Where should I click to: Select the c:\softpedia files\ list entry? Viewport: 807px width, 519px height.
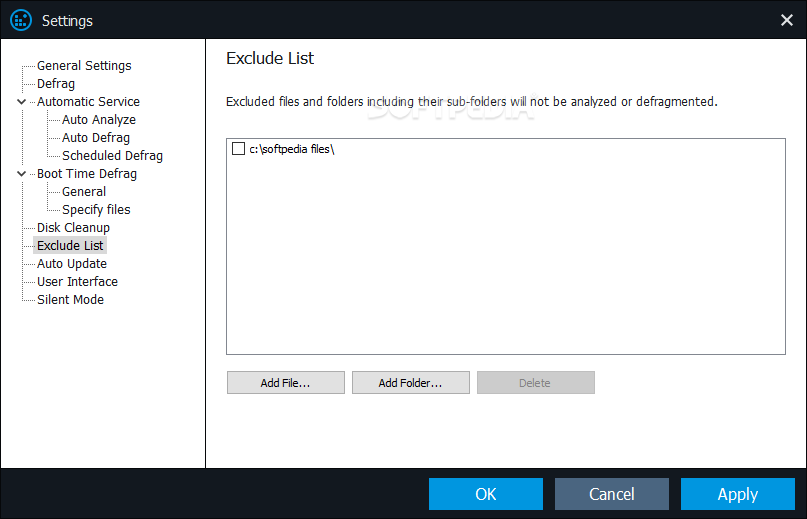pyautogui.click(x=292, y=149)
